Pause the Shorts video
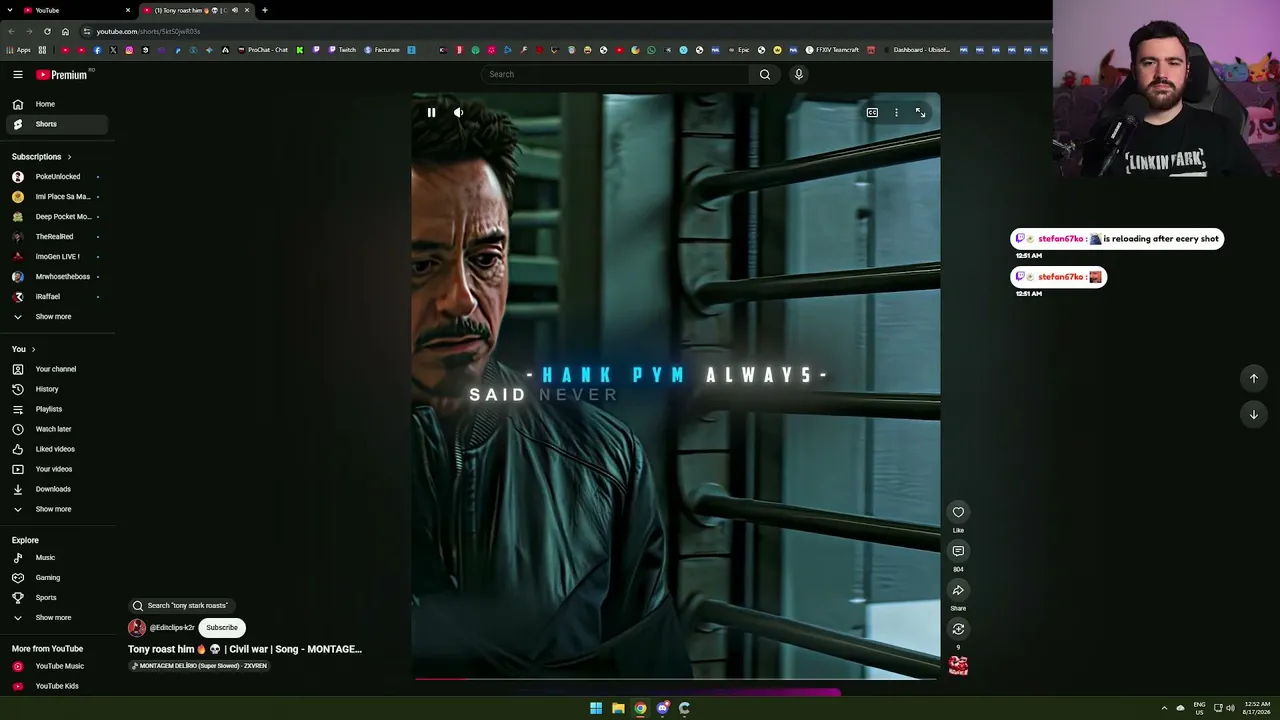1280x720 pixels. 431,113
